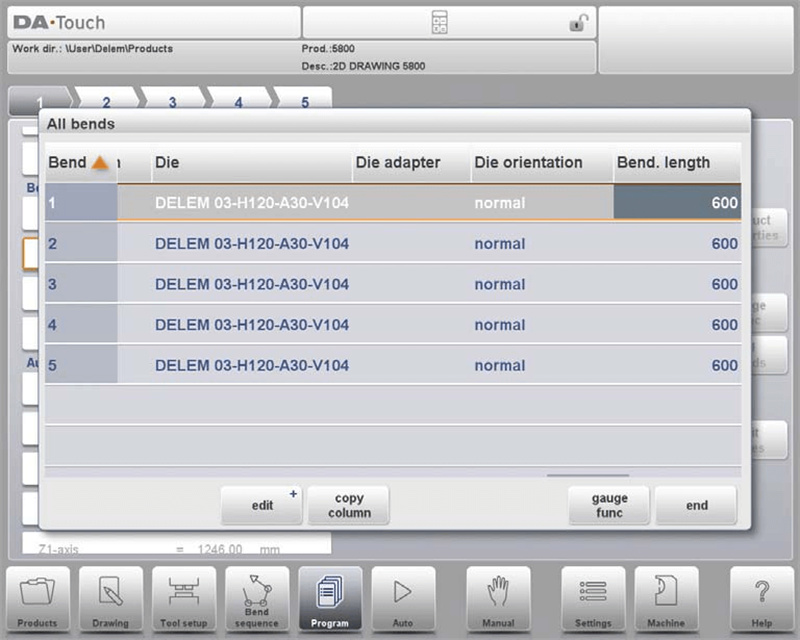Click the Prod.:5800 label
Screen dimensions: 800x640
tap(328, 48)
